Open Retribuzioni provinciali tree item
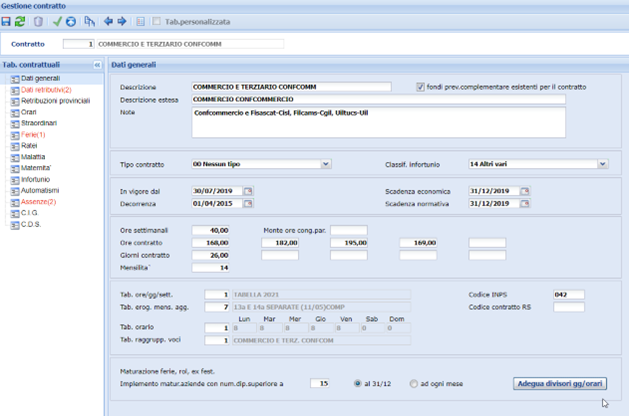Screen dimensions: 629x417 pos(55,101)
